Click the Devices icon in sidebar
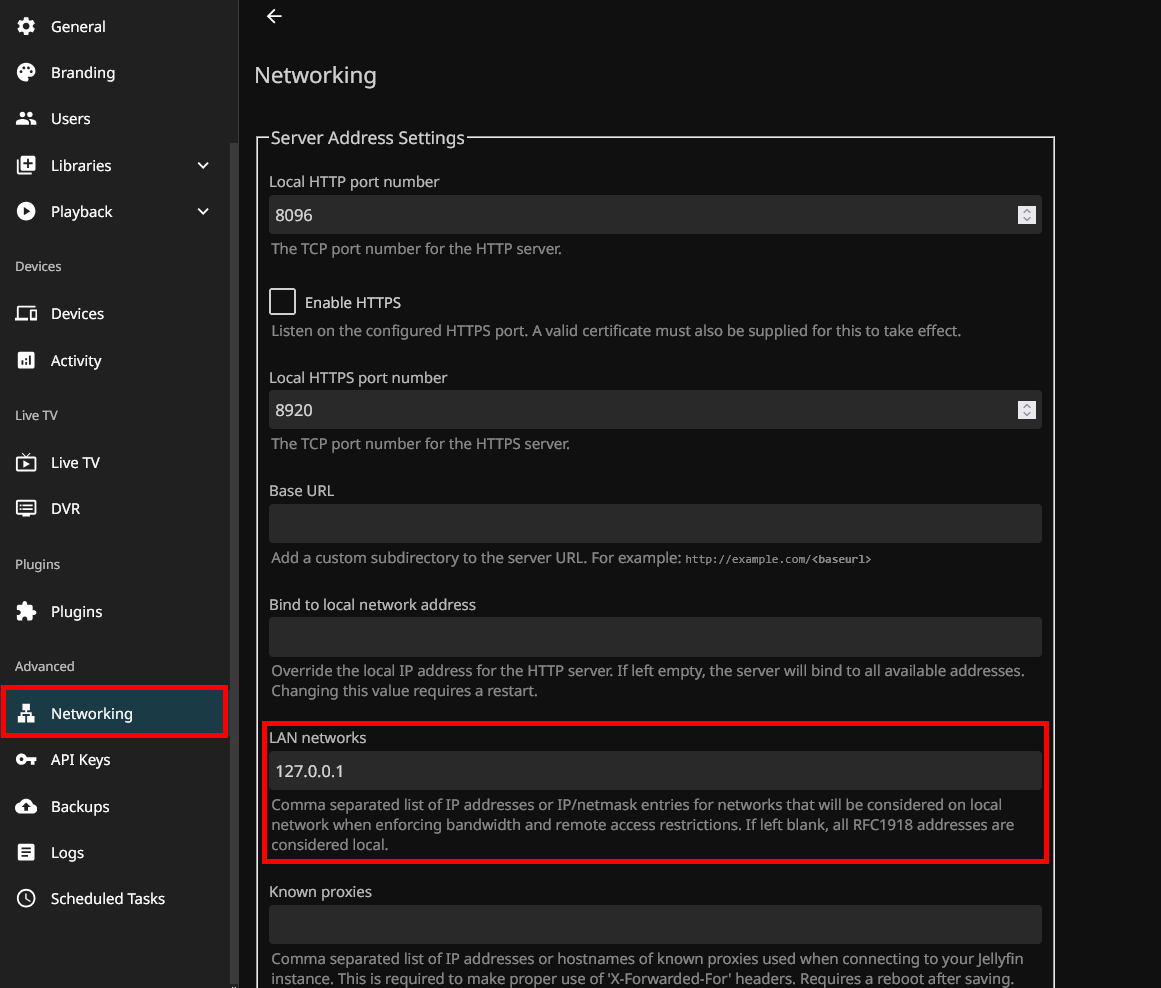 (27, 314)
